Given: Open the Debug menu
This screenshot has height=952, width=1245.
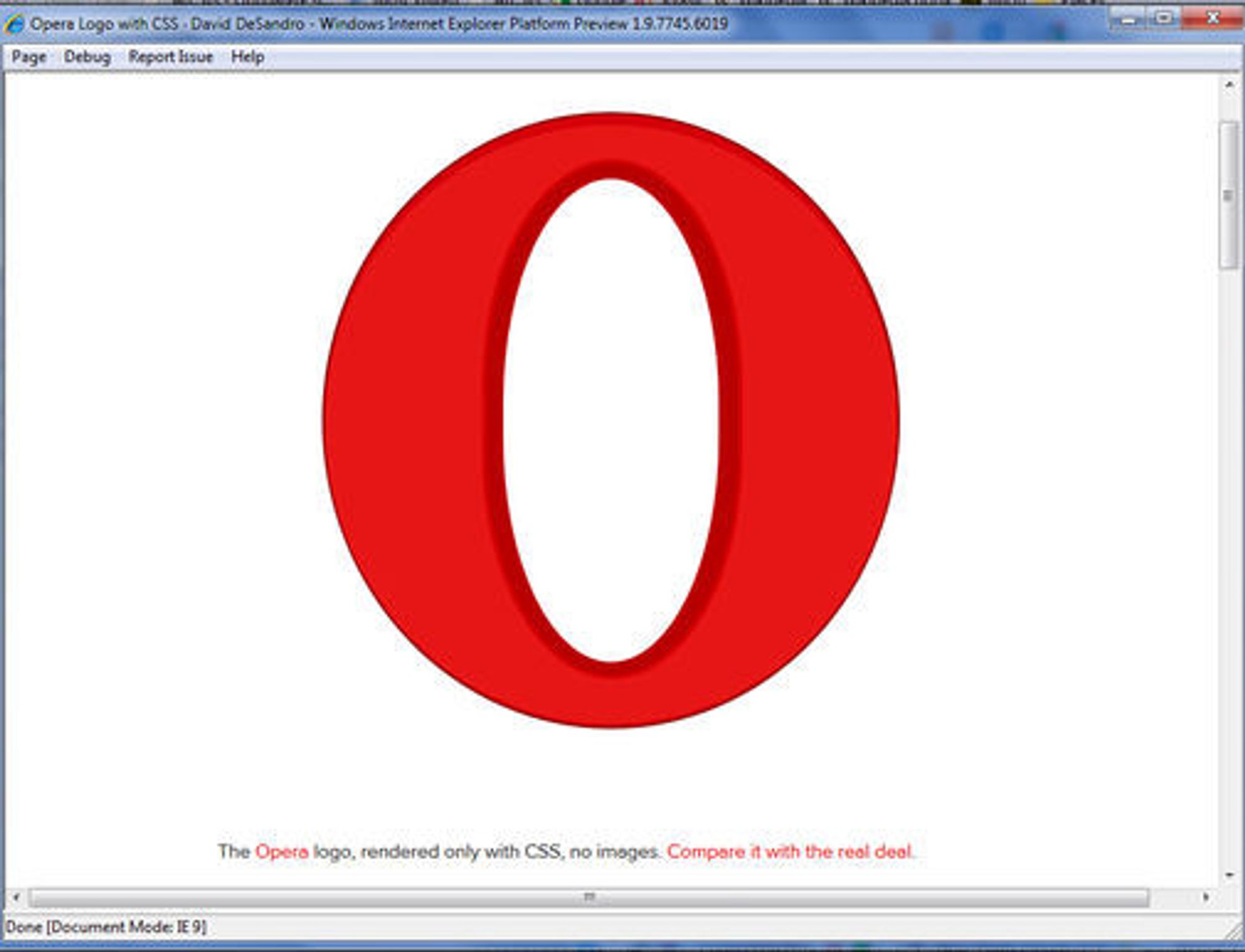Looking at the screenshot, I should pos(87,57).
